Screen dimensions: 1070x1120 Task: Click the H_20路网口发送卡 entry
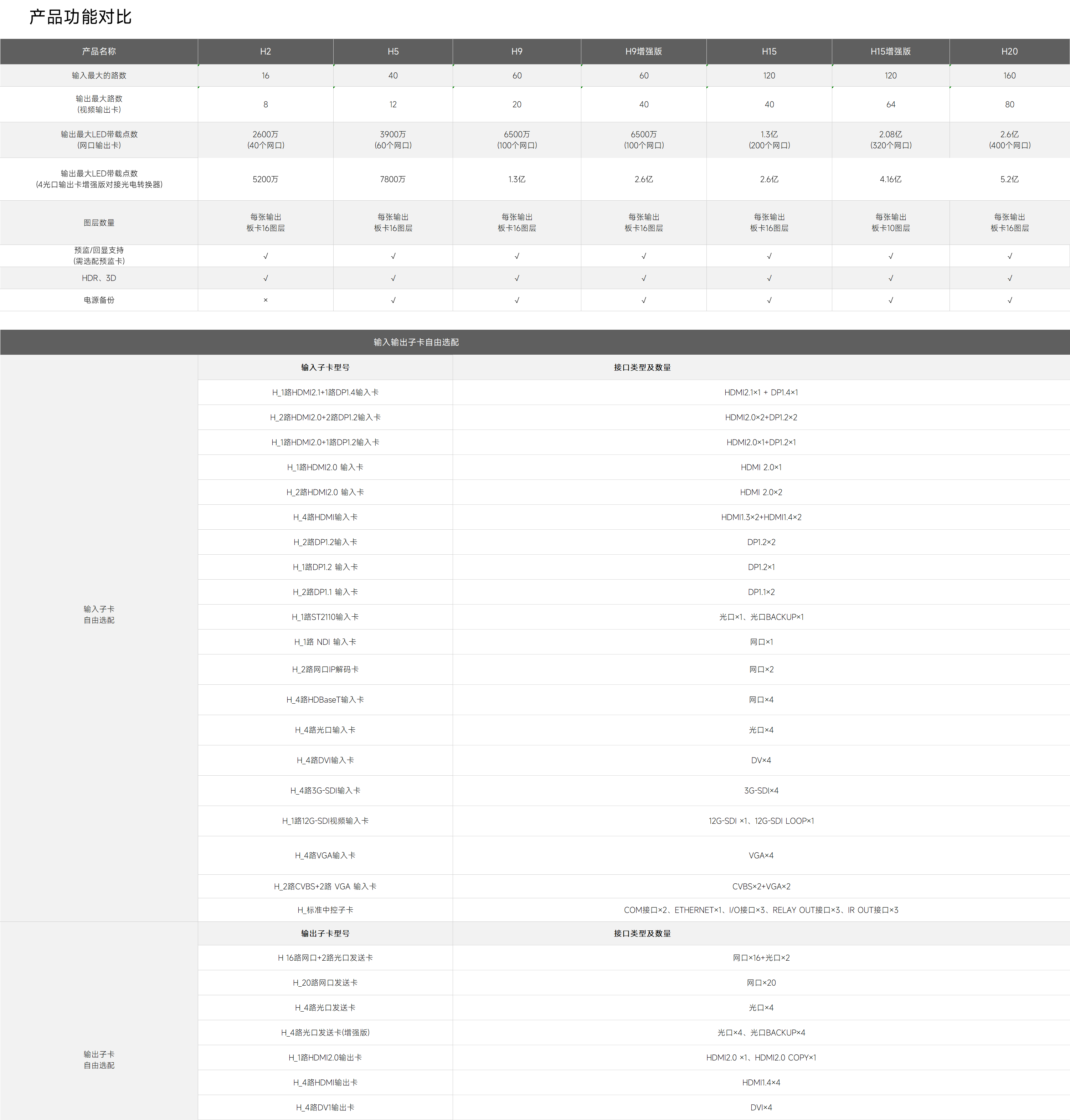(x=325, y=982)
